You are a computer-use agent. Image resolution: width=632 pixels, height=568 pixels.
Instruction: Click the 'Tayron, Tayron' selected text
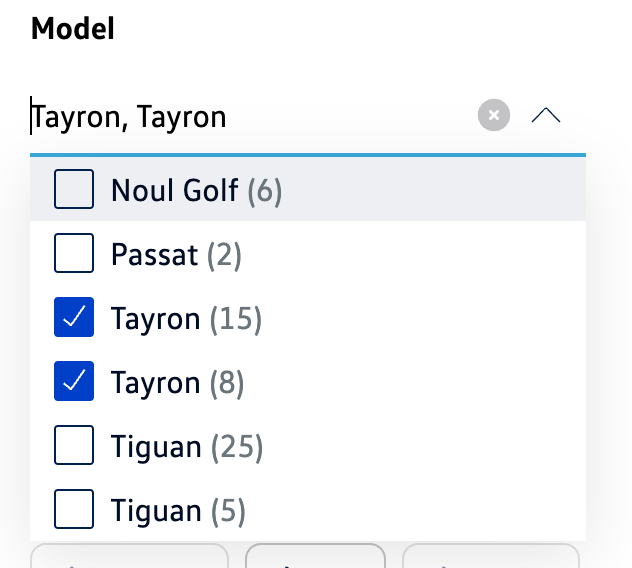click(x=130, y=118)
